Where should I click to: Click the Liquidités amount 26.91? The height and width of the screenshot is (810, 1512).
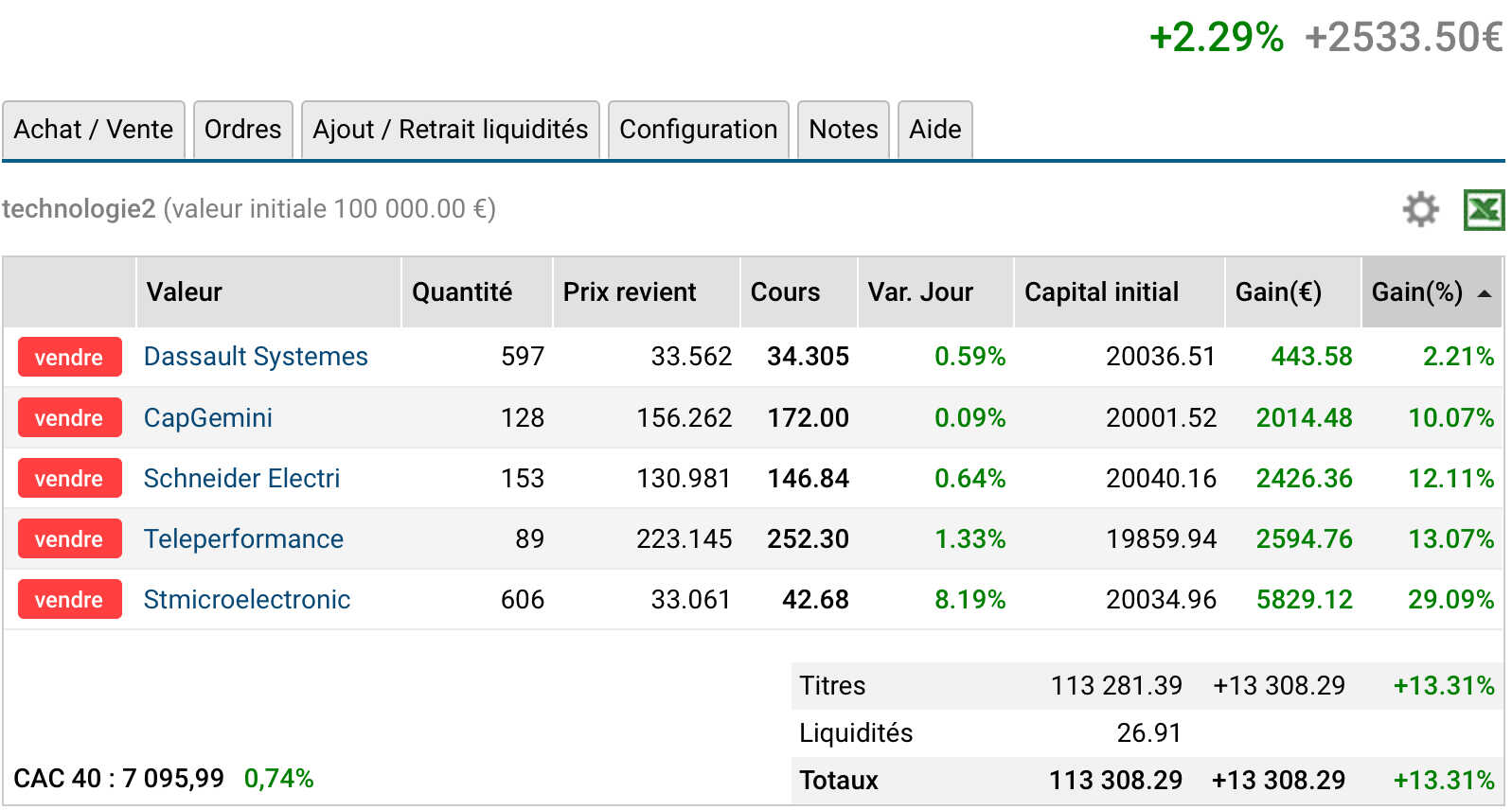[x=1148, y=732]
